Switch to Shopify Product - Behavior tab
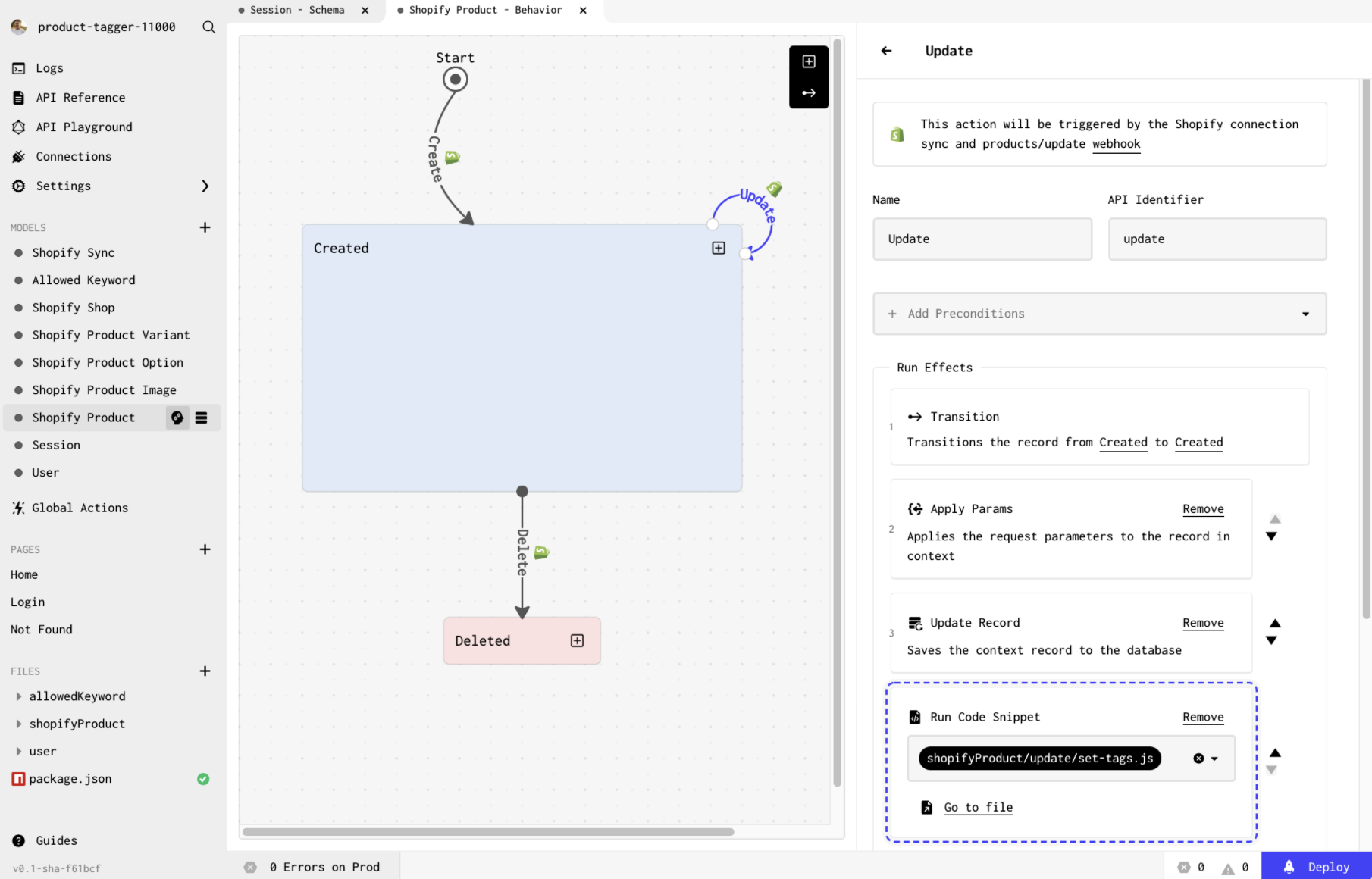Screen dimensions: 1372x879 (x=485, y=11)
